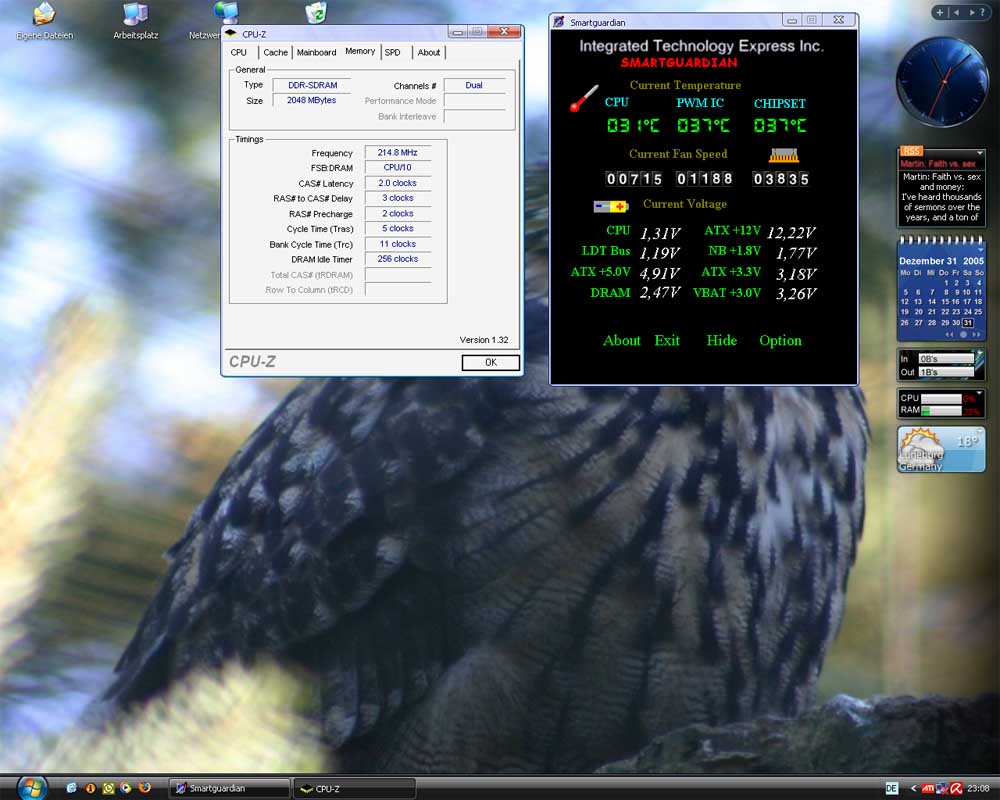
Task: Launch Firefox from the quick launch bar
Action: click(x=145, y=787)
